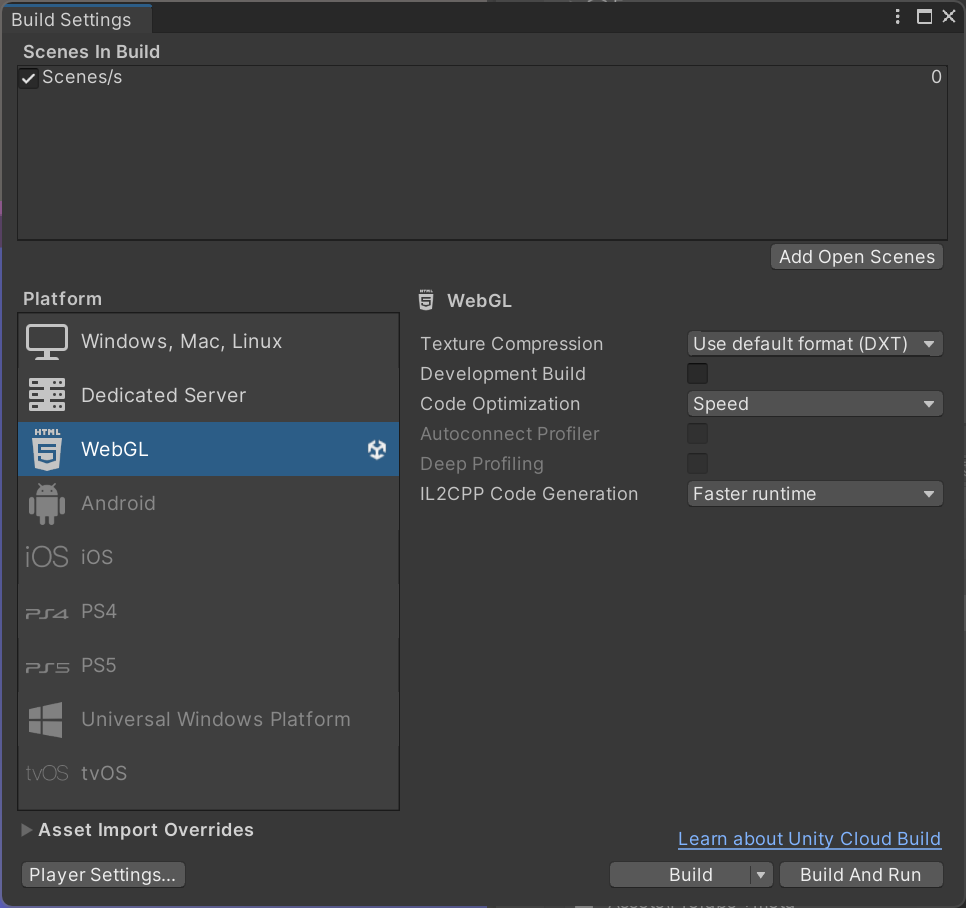Click Build And Run
Viewport: 966px width, 908px height.
(861, 875)
